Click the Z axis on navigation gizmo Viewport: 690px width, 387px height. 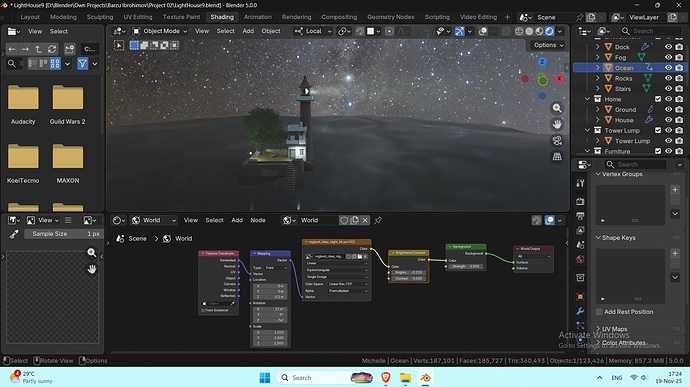pos(542,62)
